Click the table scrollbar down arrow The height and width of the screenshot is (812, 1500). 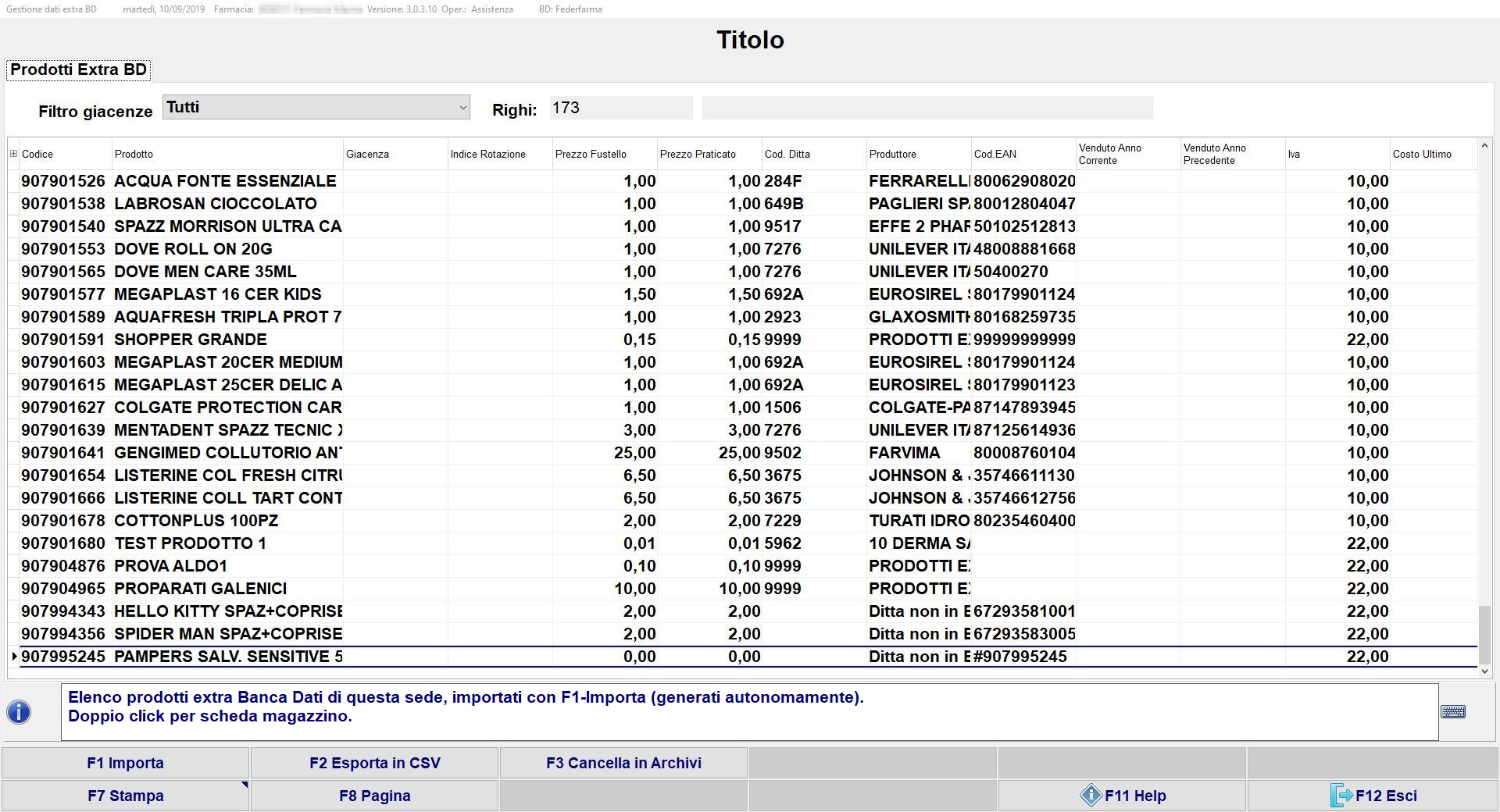[1484, 671]
